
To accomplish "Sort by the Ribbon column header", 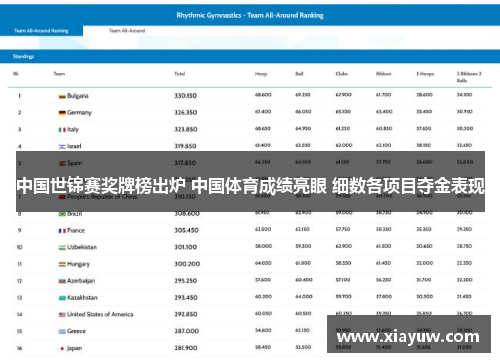I will (384, 74).
